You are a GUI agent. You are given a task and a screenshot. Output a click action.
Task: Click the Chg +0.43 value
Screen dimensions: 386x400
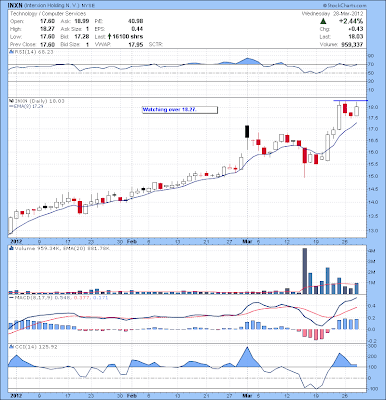(x=356, y=29)
